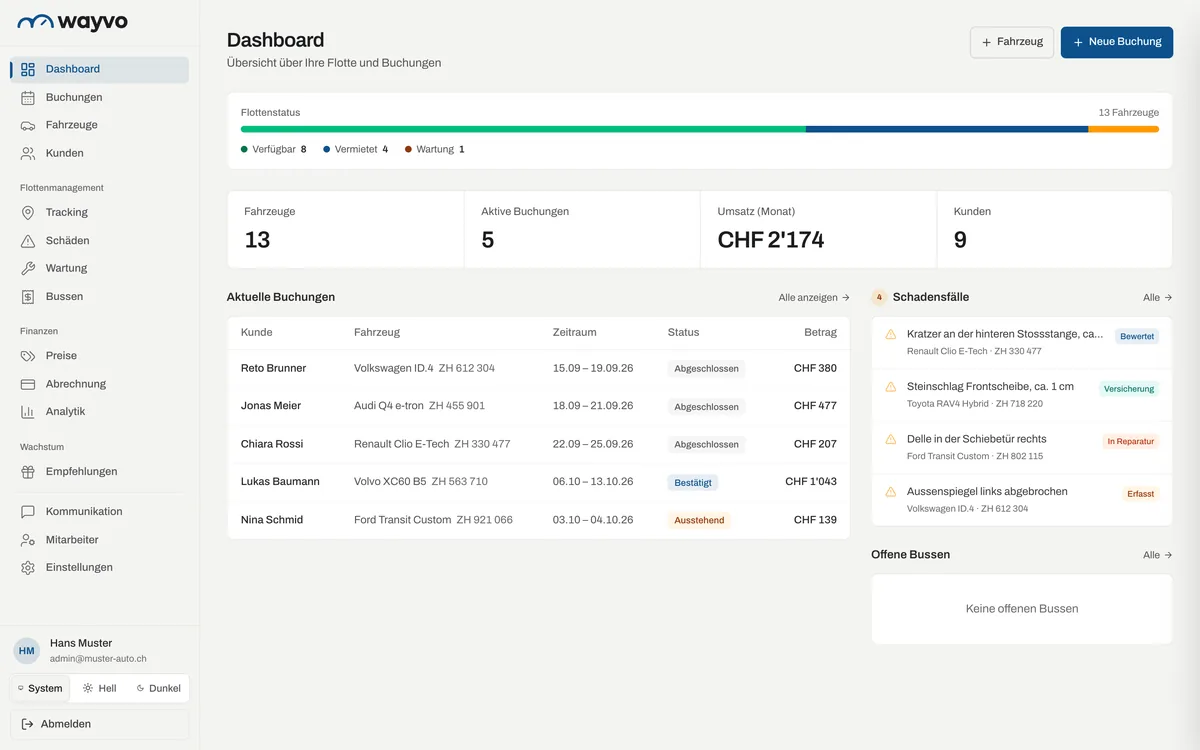Click the Fahrzeuge car icon

pyautogui.click(x=28, y=125)
